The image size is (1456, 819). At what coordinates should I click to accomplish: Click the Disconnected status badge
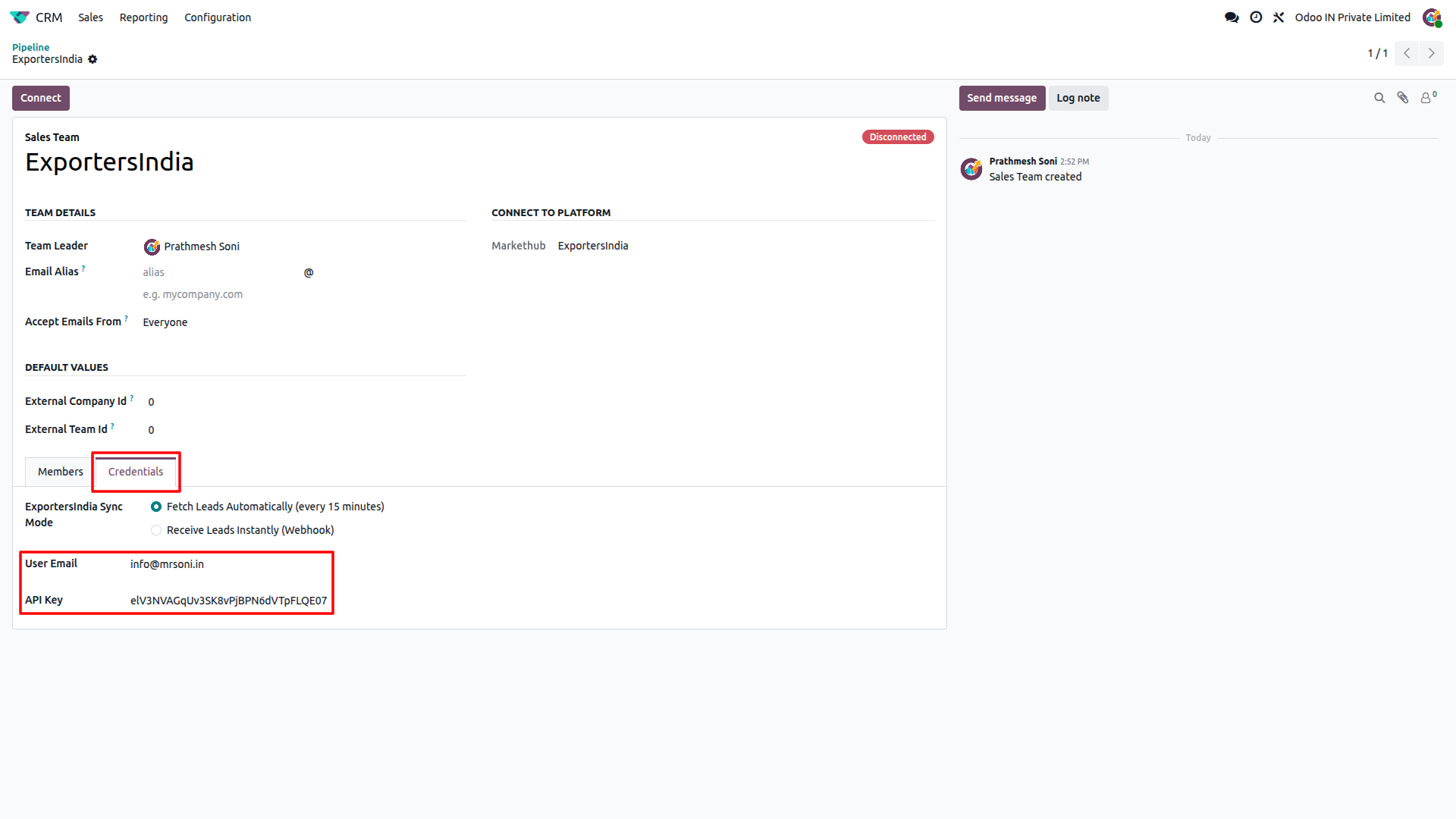click(x=898, y=137)
